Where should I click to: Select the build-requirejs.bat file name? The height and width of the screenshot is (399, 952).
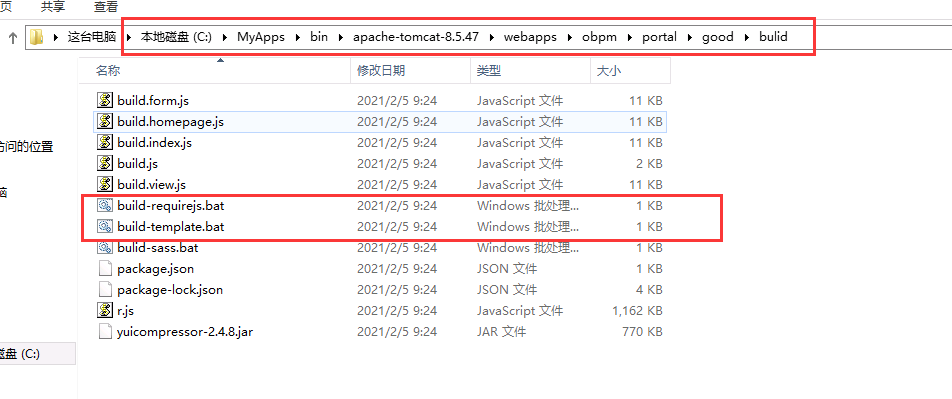(171, 206)
